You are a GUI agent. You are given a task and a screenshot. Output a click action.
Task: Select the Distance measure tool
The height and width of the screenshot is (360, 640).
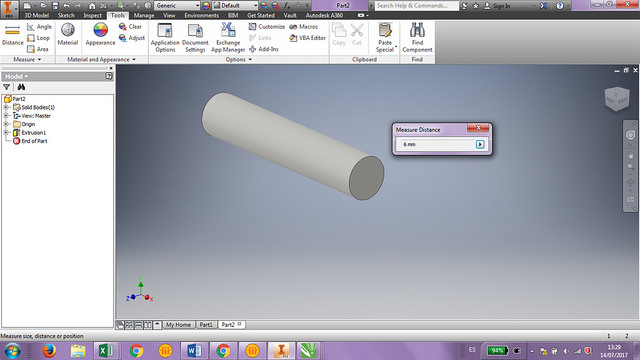(13, 34)
